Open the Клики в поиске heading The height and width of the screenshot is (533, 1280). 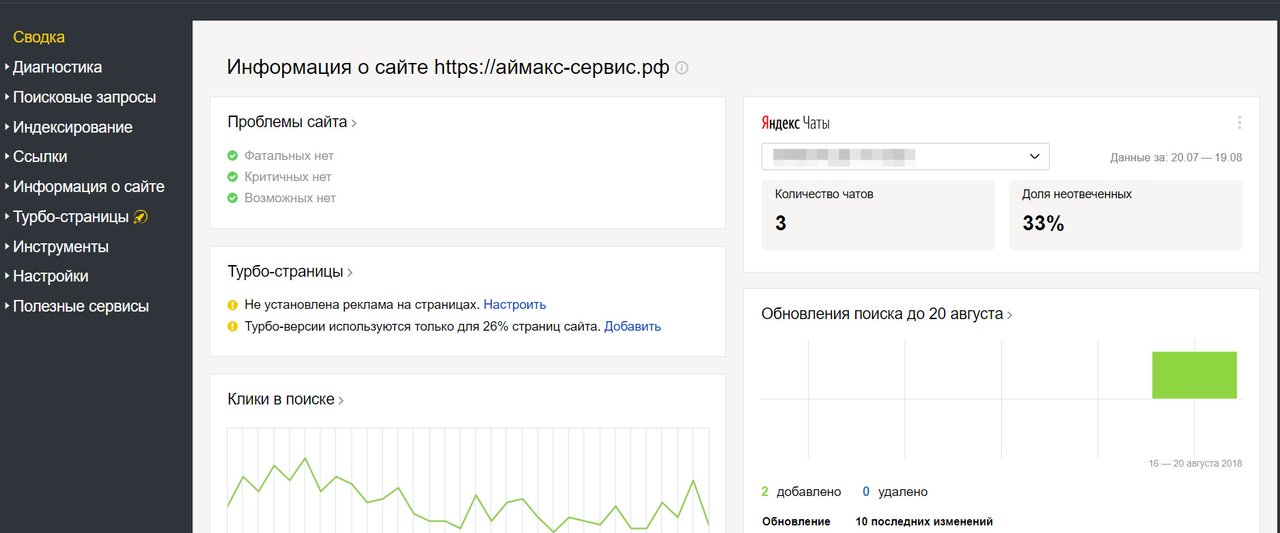(x=286, y=399)
